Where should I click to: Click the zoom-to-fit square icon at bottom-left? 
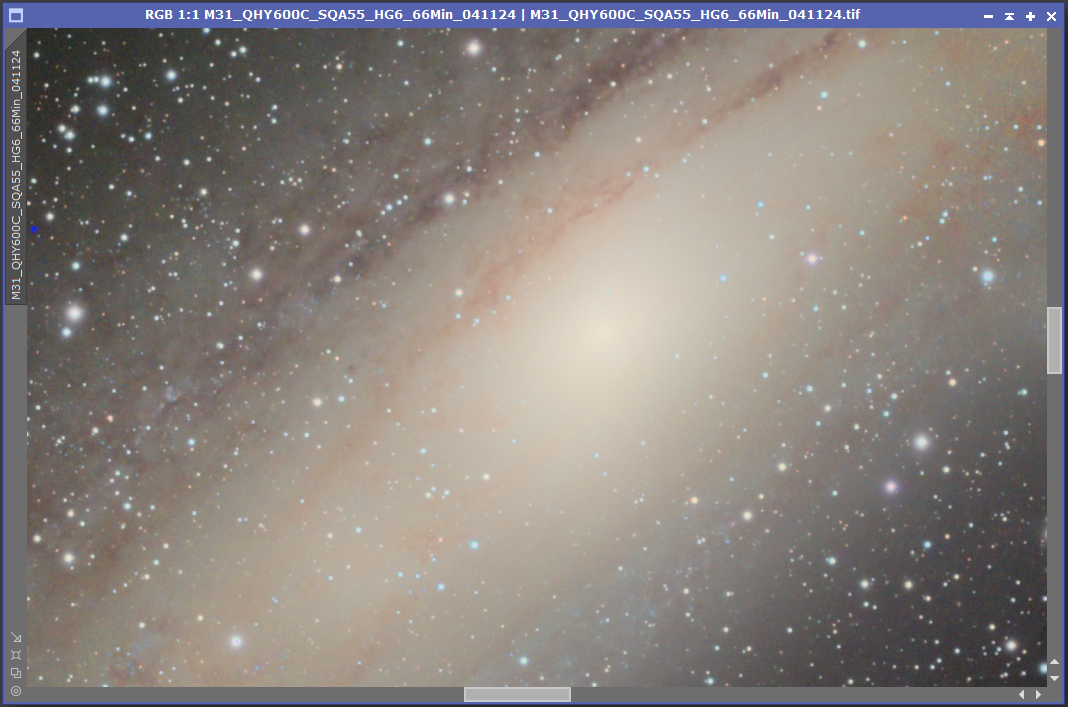(16, 655)
